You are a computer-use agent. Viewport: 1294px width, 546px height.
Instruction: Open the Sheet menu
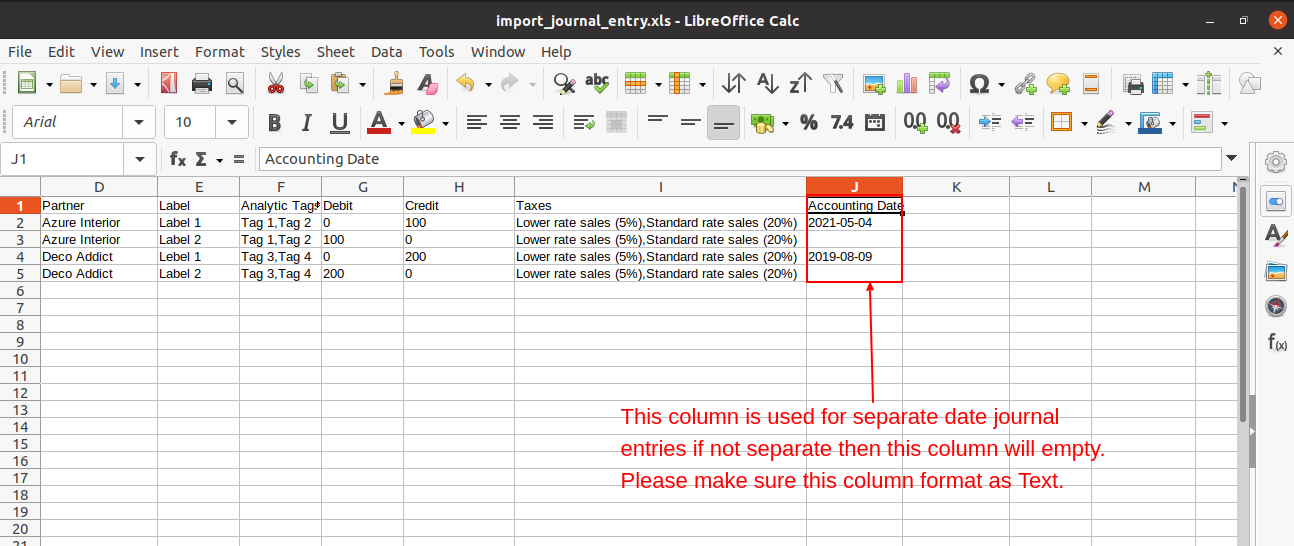click(336, 52)
